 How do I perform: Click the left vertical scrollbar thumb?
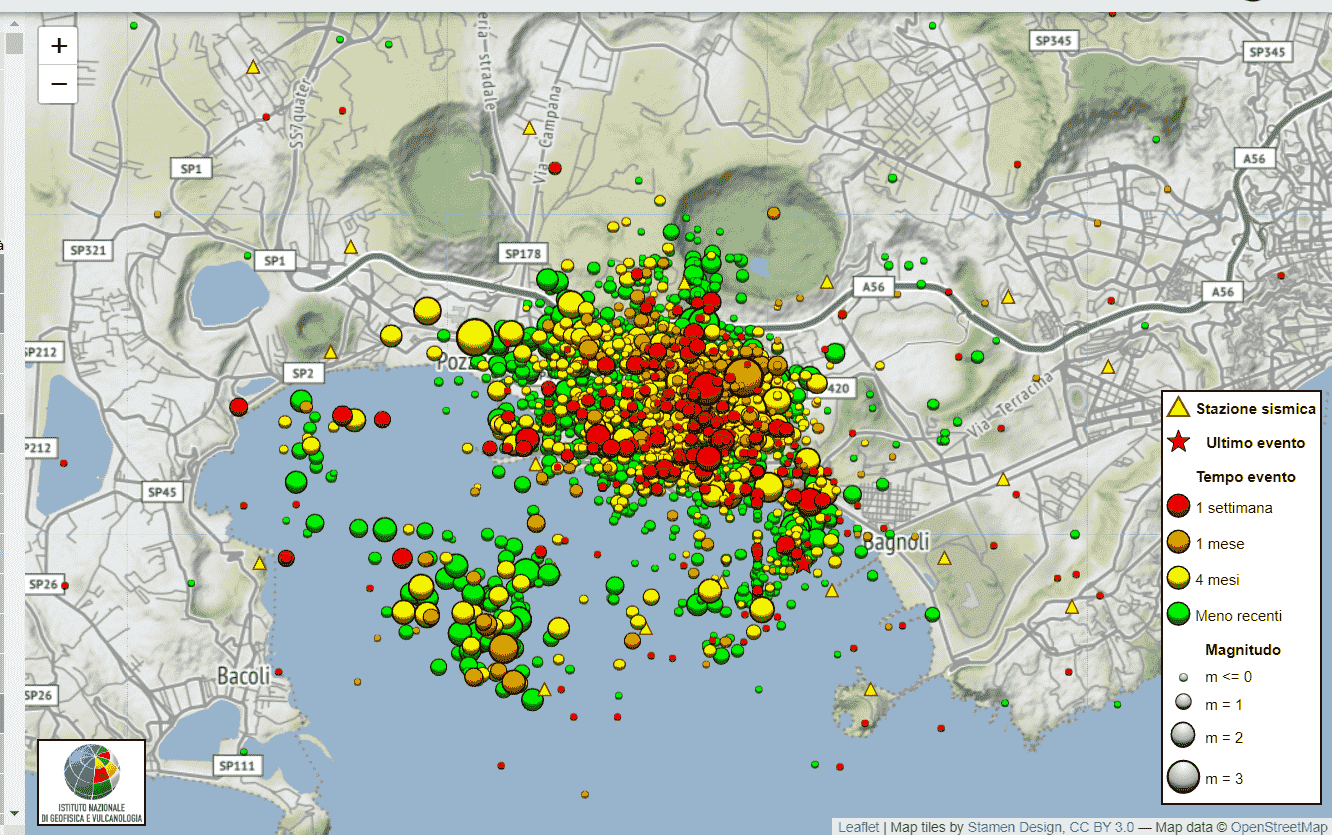[14, 44]
